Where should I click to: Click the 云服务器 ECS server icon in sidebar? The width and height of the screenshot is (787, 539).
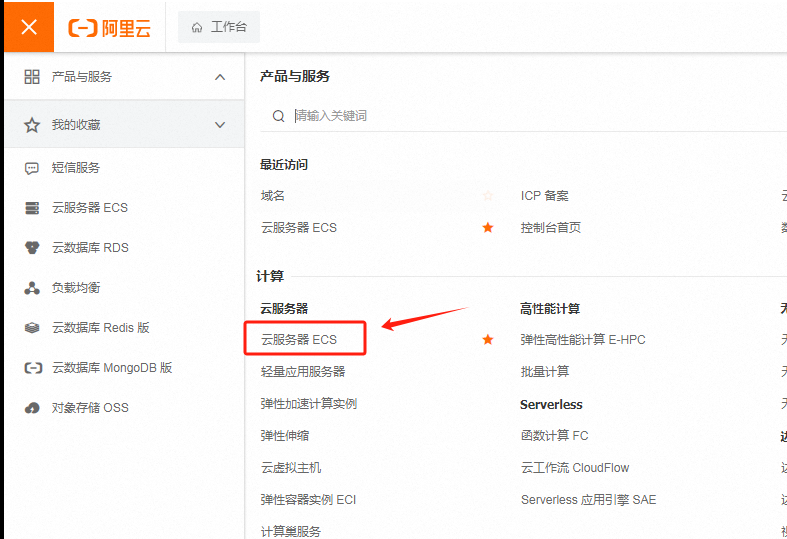click(x=32, y=208)
